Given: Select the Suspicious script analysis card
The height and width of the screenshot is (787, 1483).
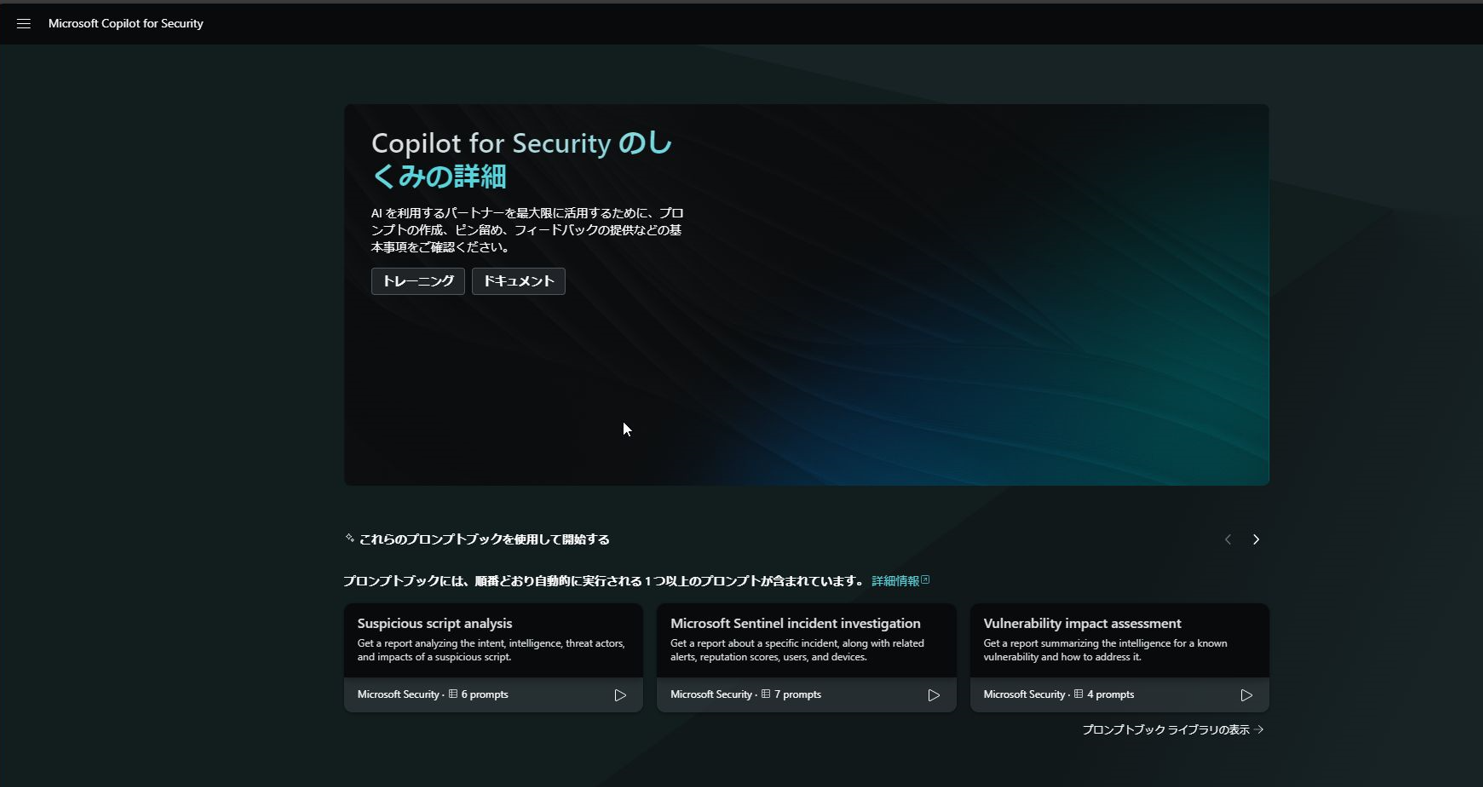Looking at the screenshot, I should click(x=493, y=640).
